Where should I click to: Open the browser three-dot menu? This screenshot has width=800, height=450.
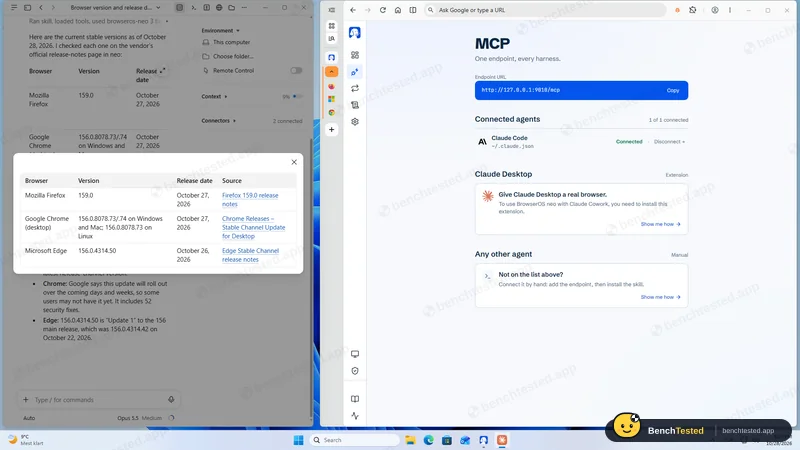click(730, 10)
